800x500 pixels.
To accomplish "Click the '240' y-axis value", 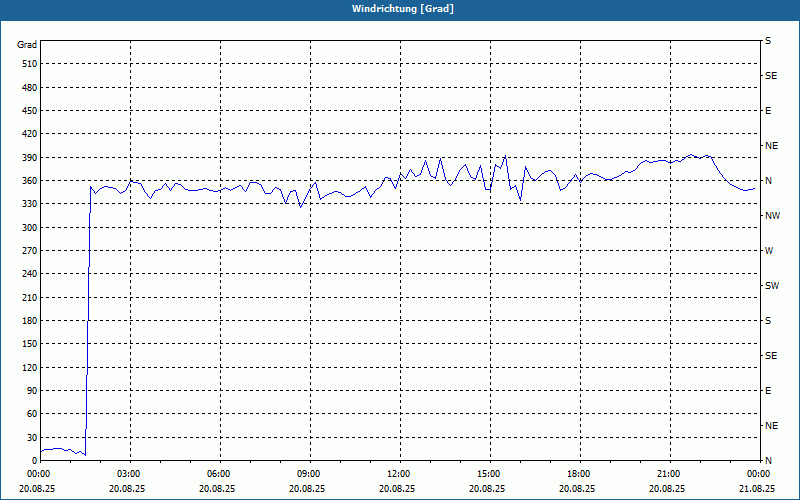I will [30, 274].
